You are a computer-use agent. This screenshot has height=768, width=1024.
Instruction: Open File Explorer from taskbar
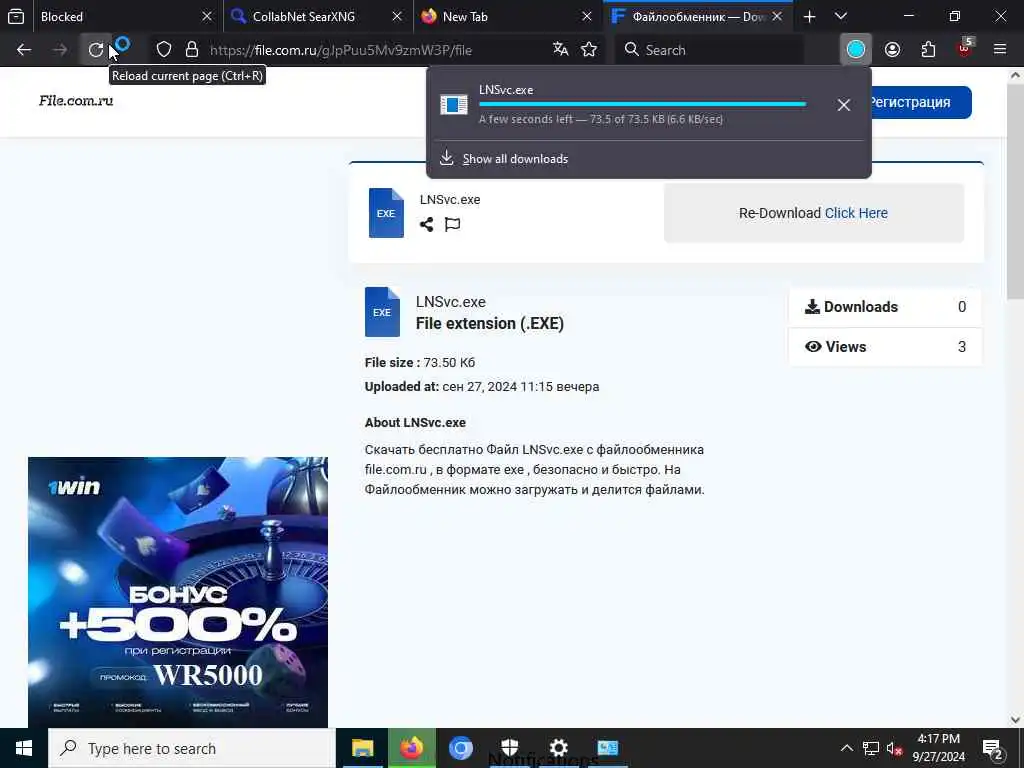(x=362, y=748)
